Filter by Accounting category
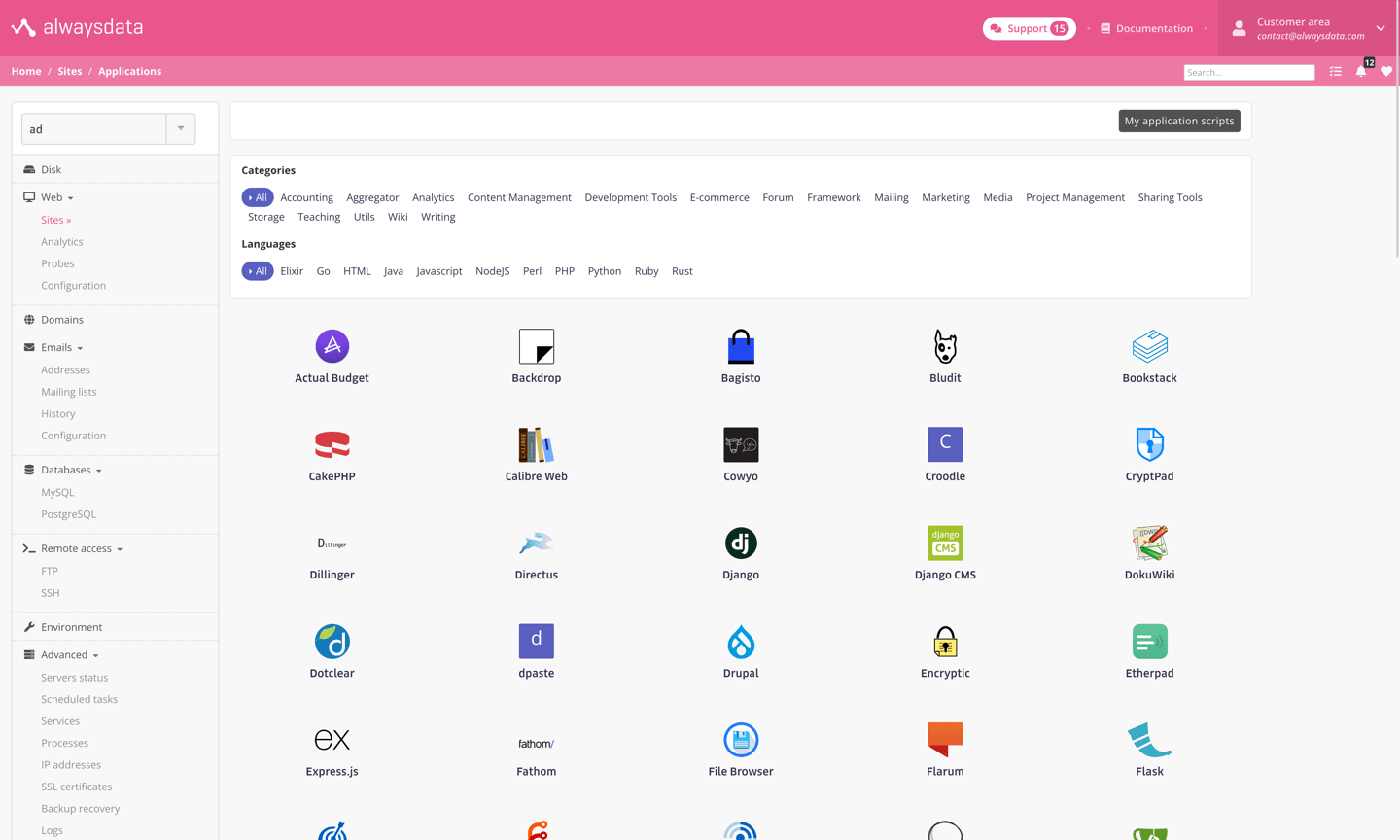Image resolution: width=1400 pixels, height=840 pixels. (306, 197)
